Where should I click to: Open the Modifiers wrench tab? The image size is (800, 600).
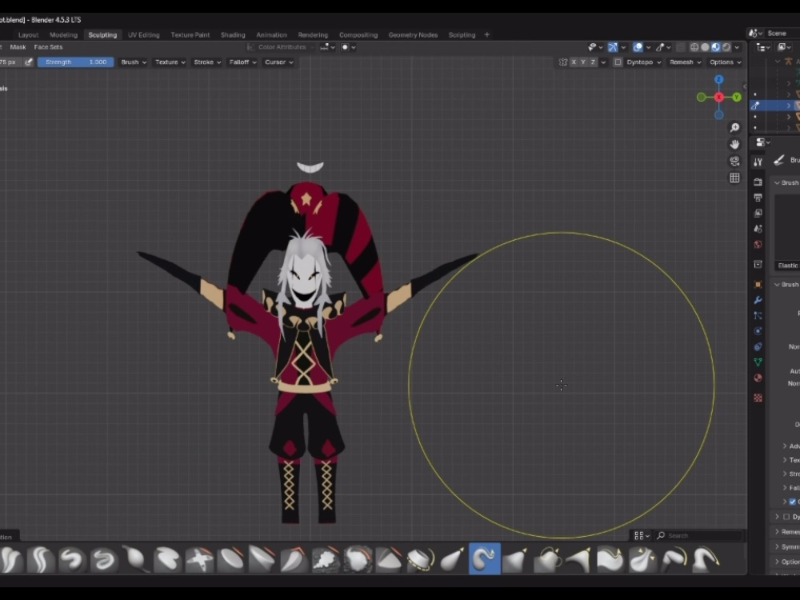[x=758, y=300]
